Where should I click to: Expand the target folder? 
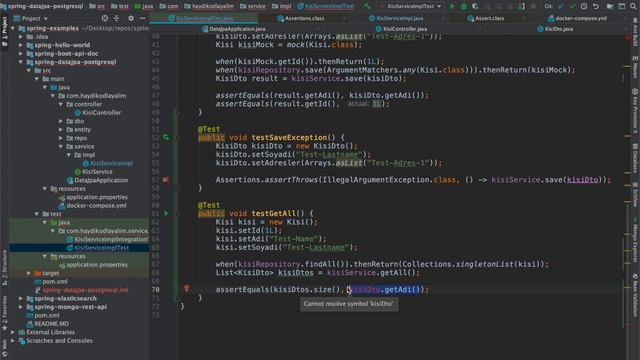point(29,273)
